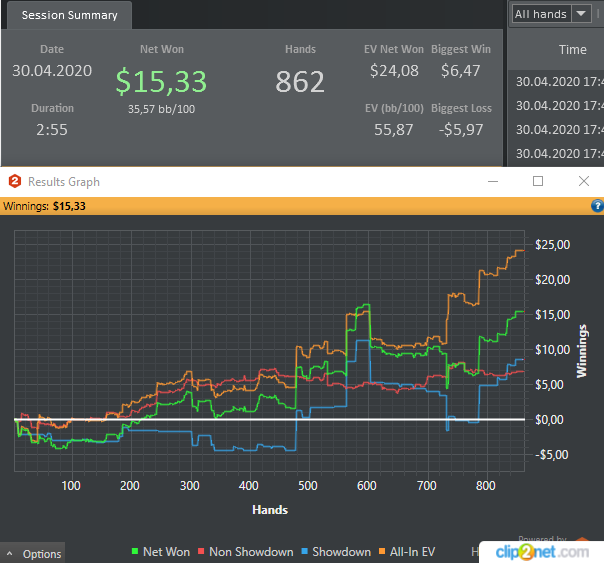The image size is (604, 563).
Task: Open the All hands filter dropdown
Action: [x=552, y=14]
